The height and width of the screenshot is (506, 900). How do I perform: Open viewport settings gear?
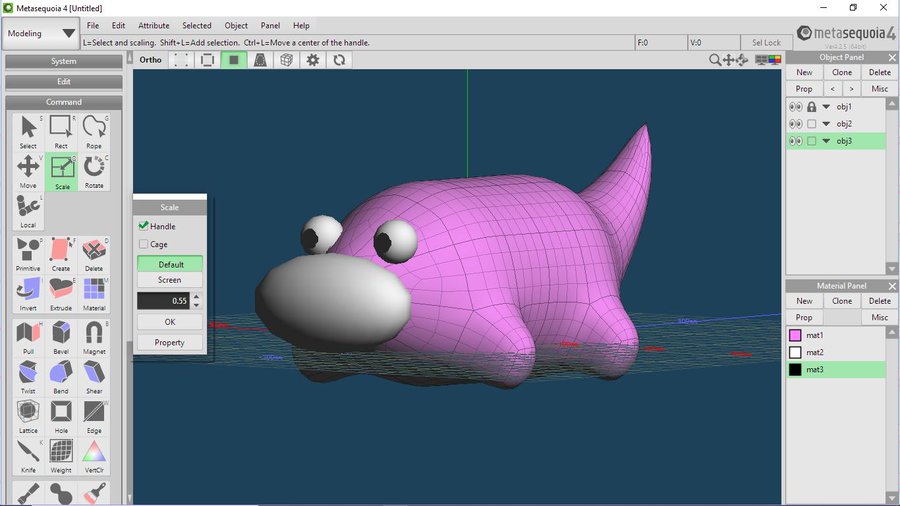coord(313,60)
